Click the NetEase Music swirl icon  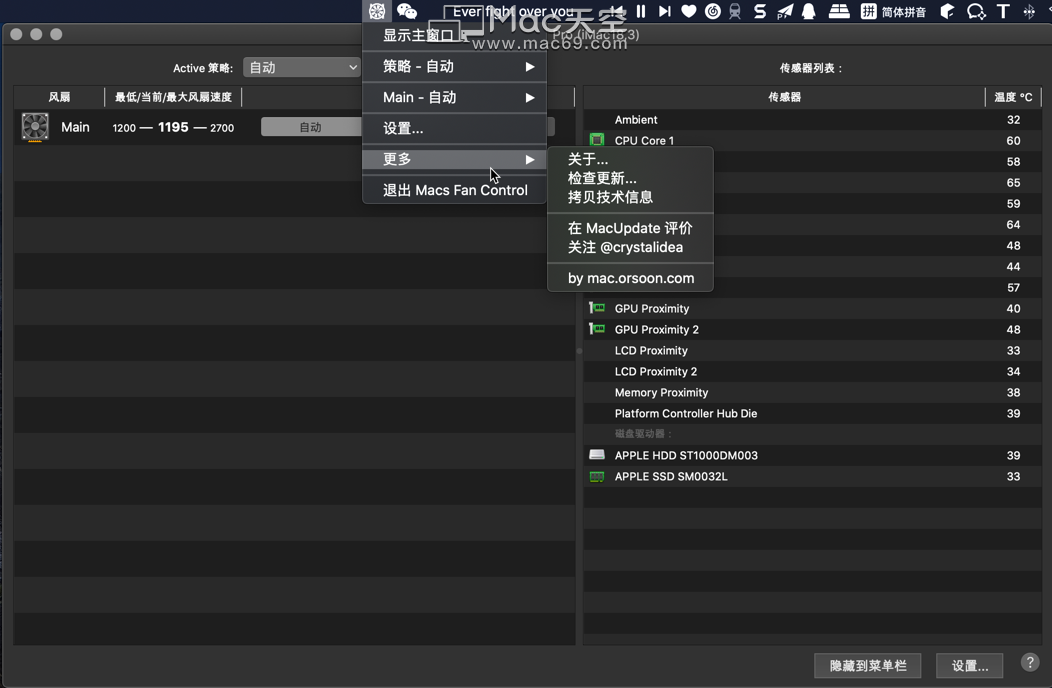(x=713, y=11)
